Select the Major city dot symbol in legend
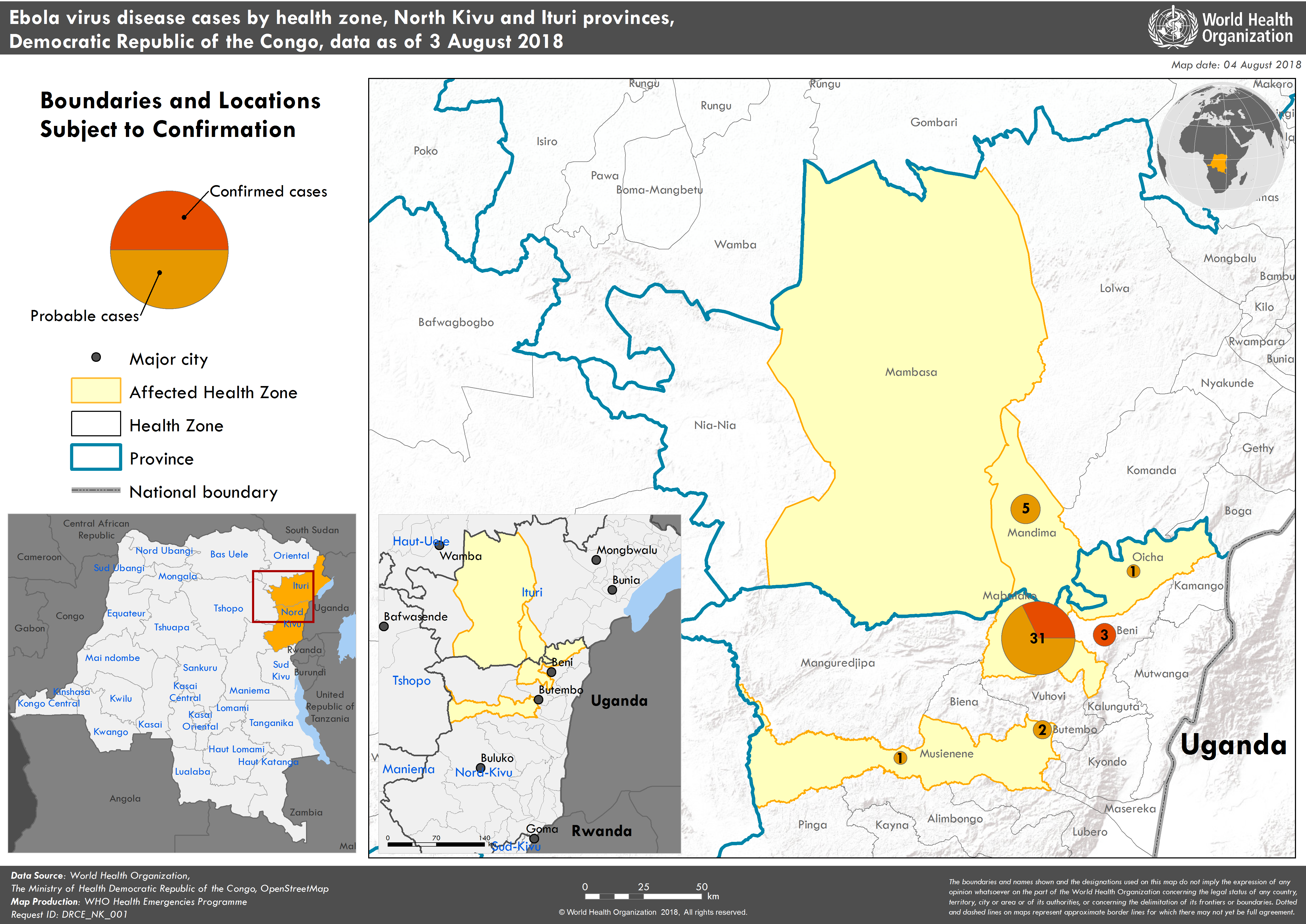Viewport: 1306px width, 924px height. pos(96,357)
